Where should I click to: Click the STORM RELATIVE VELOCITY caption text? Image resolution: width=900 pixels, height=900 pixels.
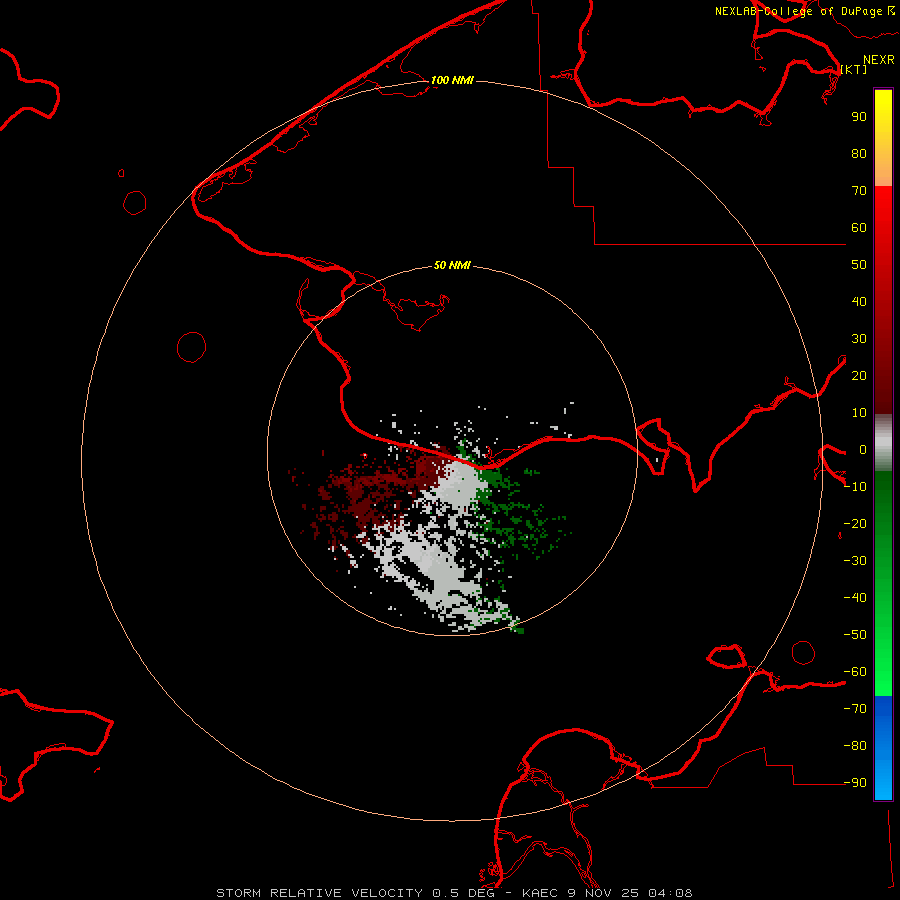[x=322, y=893]
